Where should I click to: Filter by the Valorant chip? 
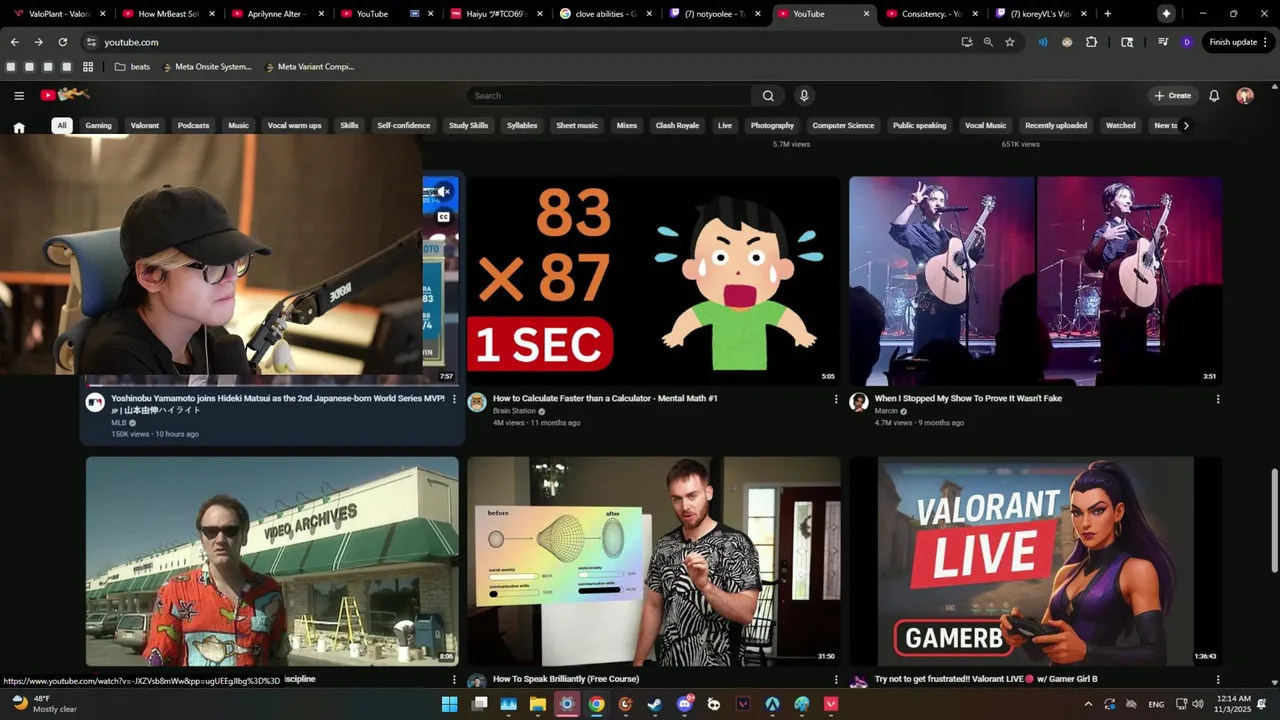pyautogui.click(x=145, y=126)
